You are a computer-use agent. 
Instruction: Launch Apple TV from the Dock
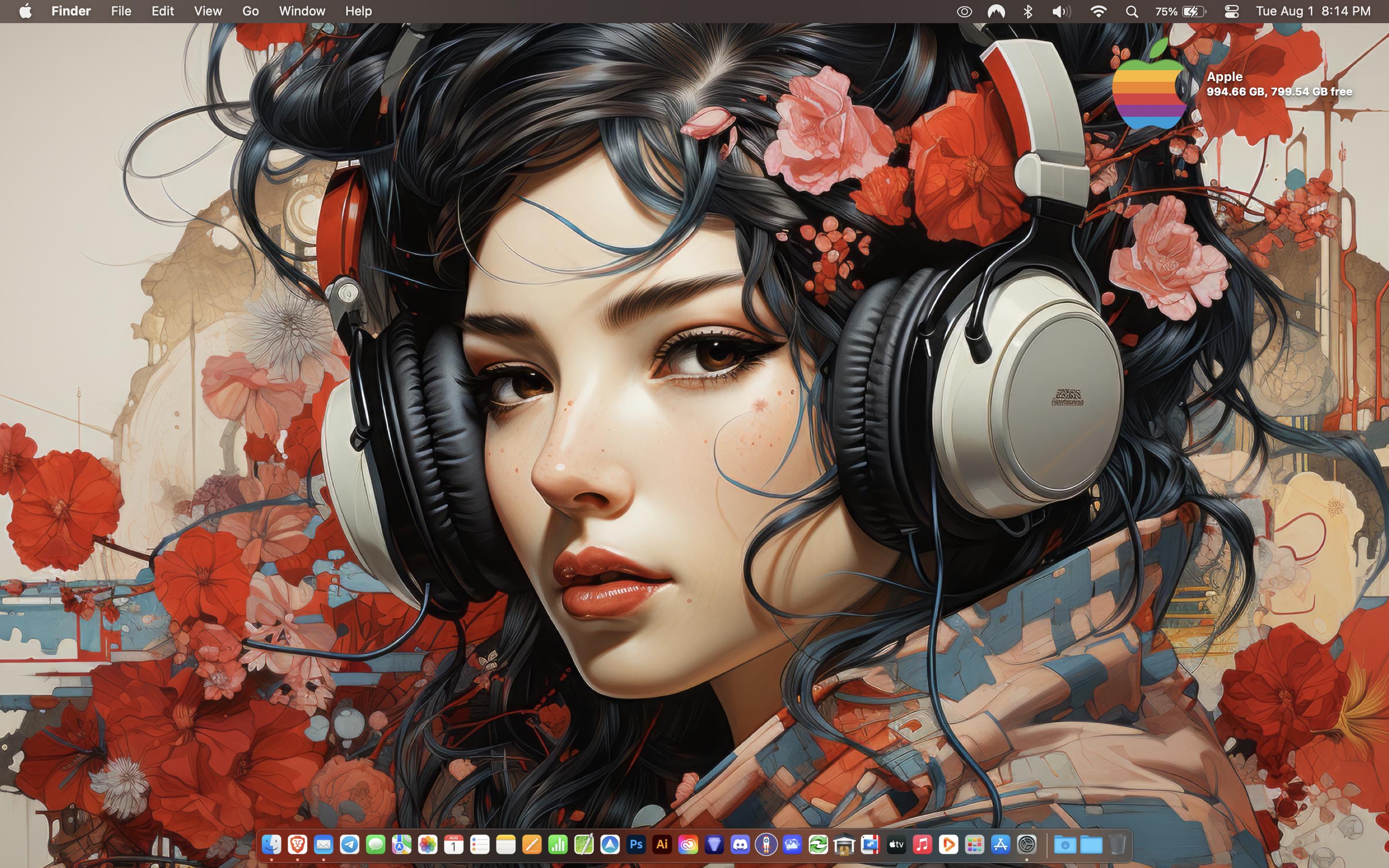[x=896, y=844]
